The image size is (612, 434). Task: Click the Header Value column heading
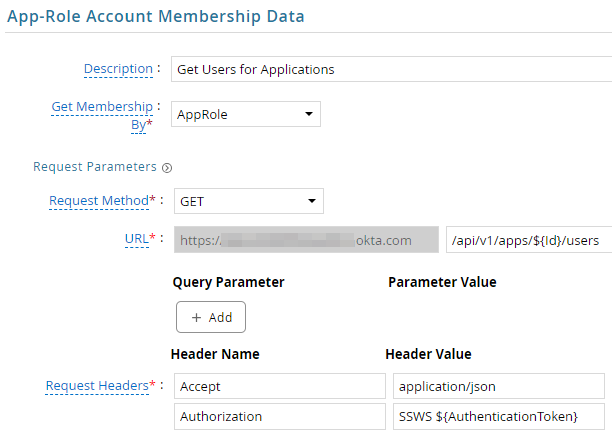point(429,354)
